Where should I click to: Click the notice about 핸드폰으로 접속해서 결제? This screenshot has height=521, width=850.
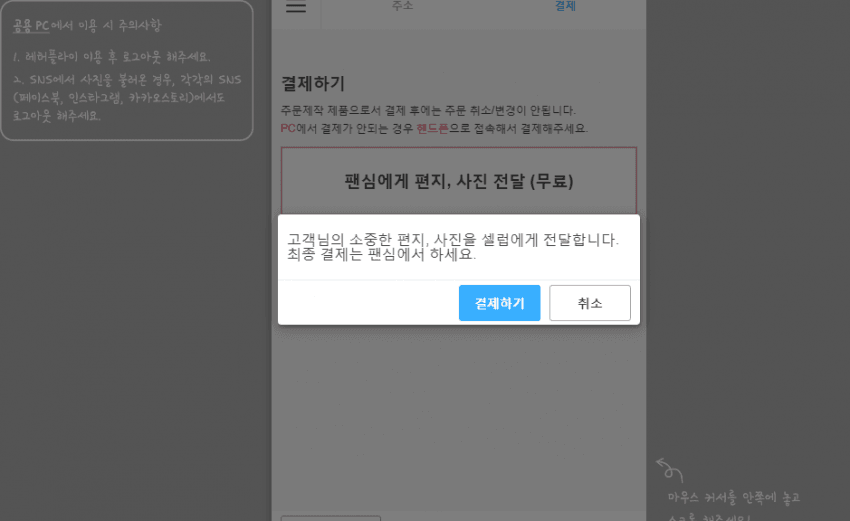coord(434,128)
